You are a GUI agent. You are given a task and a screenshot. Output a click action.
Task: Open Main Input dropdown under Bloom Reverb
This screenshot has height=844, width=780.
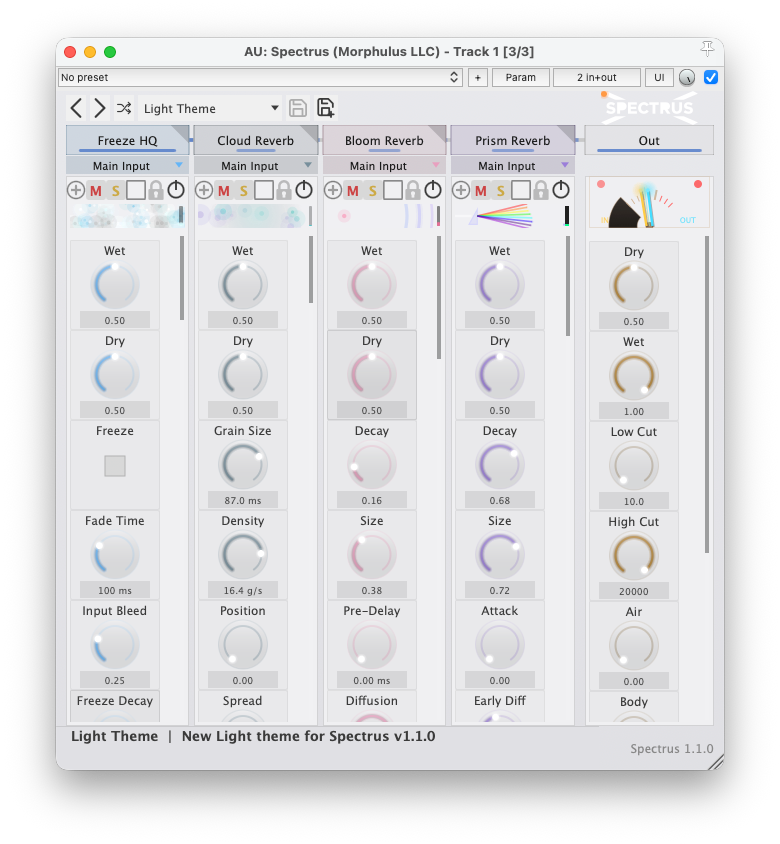coord(384,166)
